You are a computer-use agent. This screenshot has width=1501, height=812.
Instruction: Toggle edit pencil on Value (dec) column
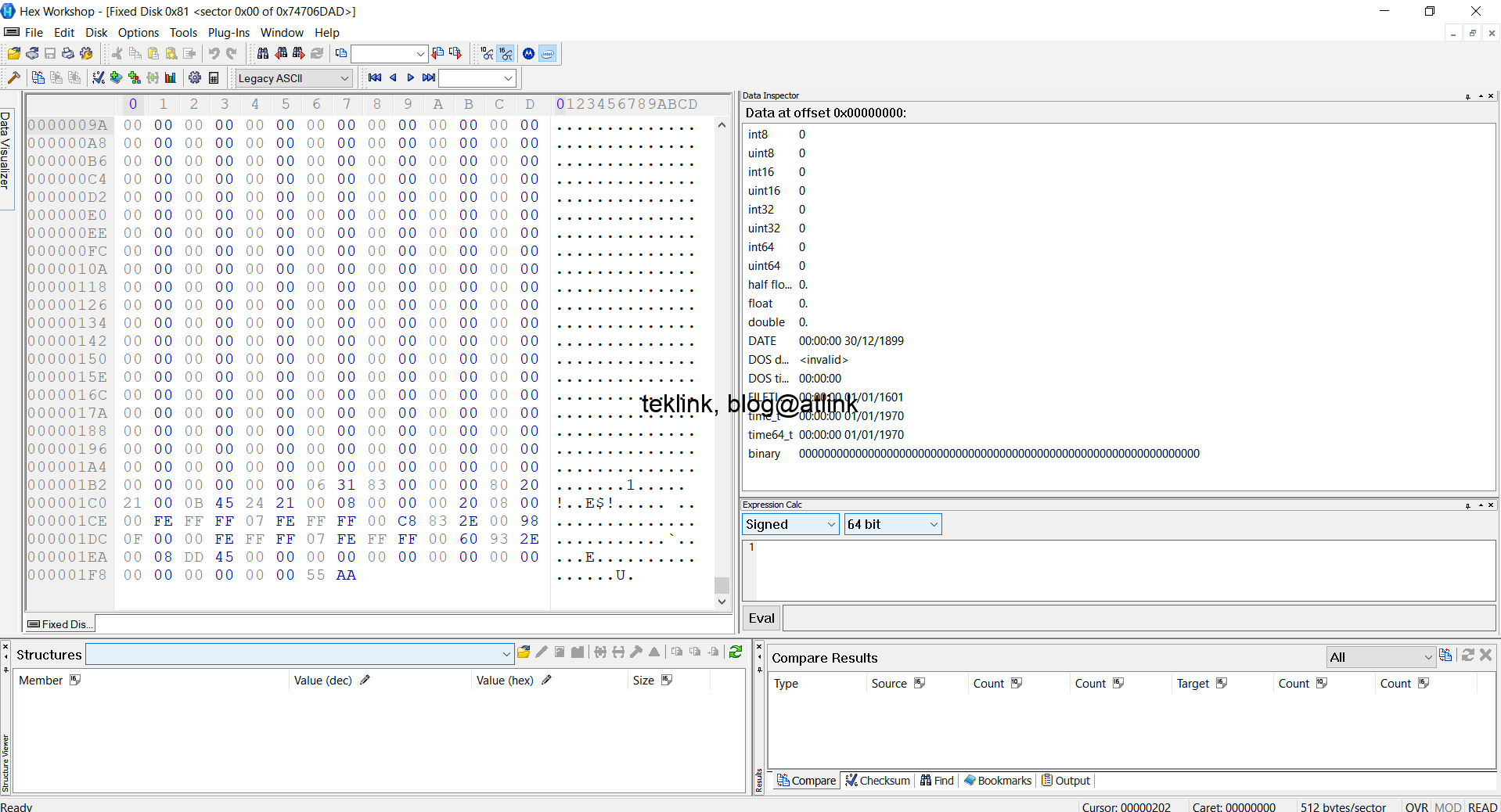pyautogui.click(x=365, y=680)
